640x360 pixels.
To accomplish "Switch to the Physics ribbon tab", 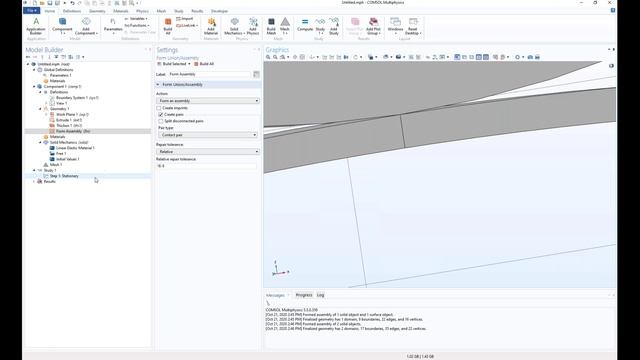I will 142,11.
